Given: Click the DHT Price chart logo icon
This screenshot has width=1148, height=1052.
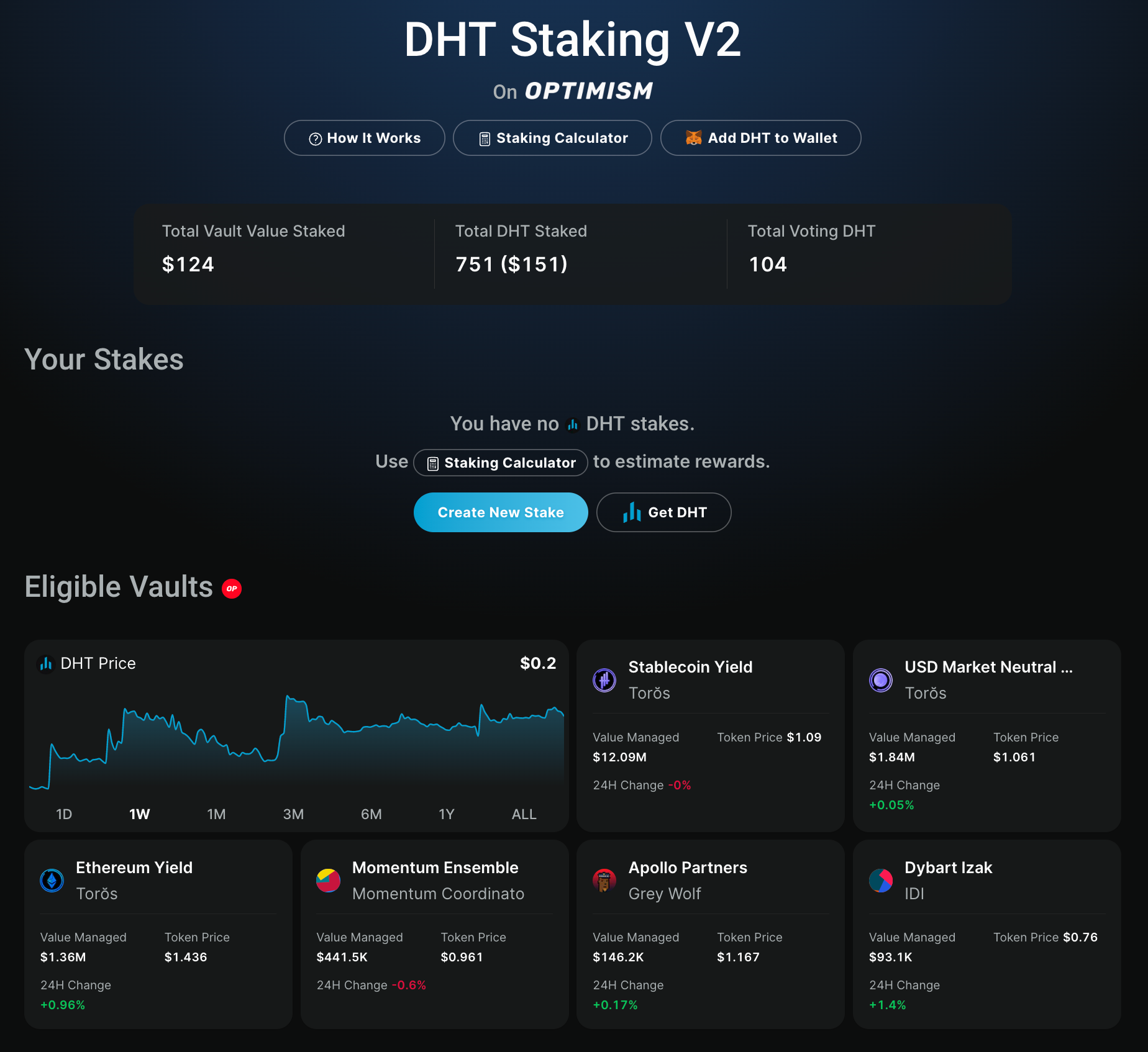Looking at the screenshot, I should pyautogui.click(x=46, y=664).
